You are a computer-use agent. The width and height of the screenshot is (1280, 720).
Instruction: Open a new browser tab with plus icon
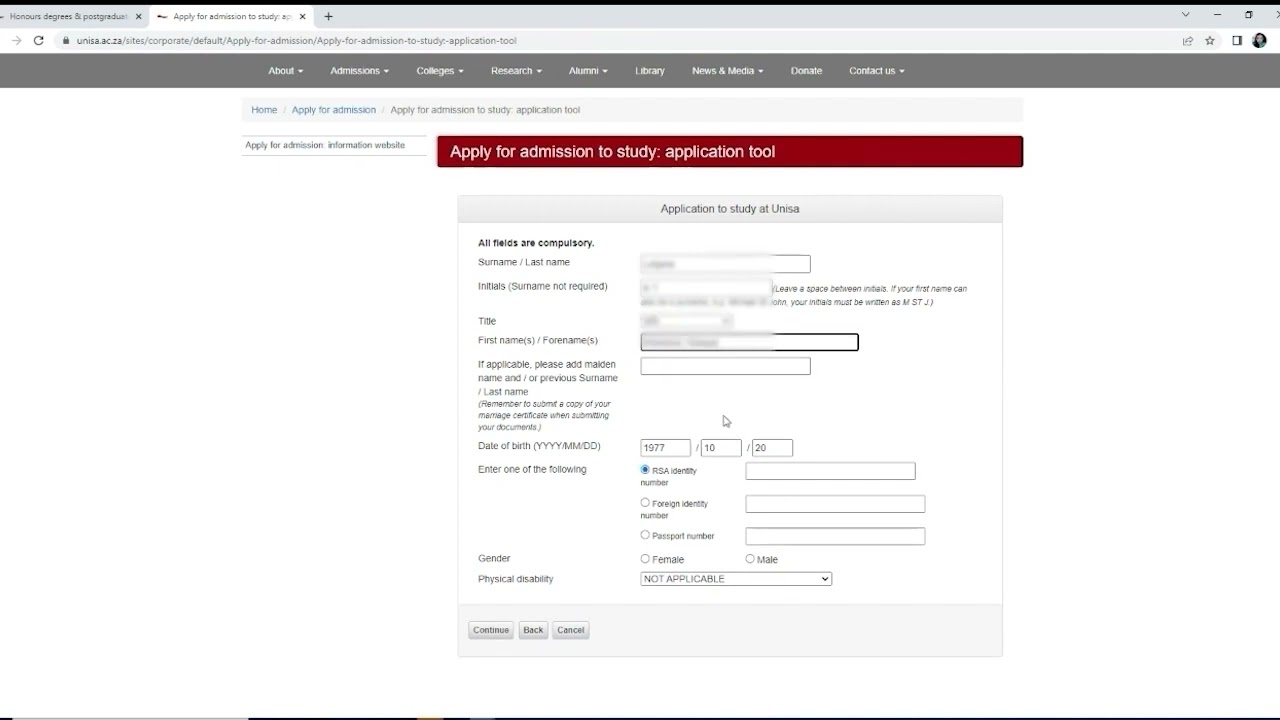click(328, 16)
